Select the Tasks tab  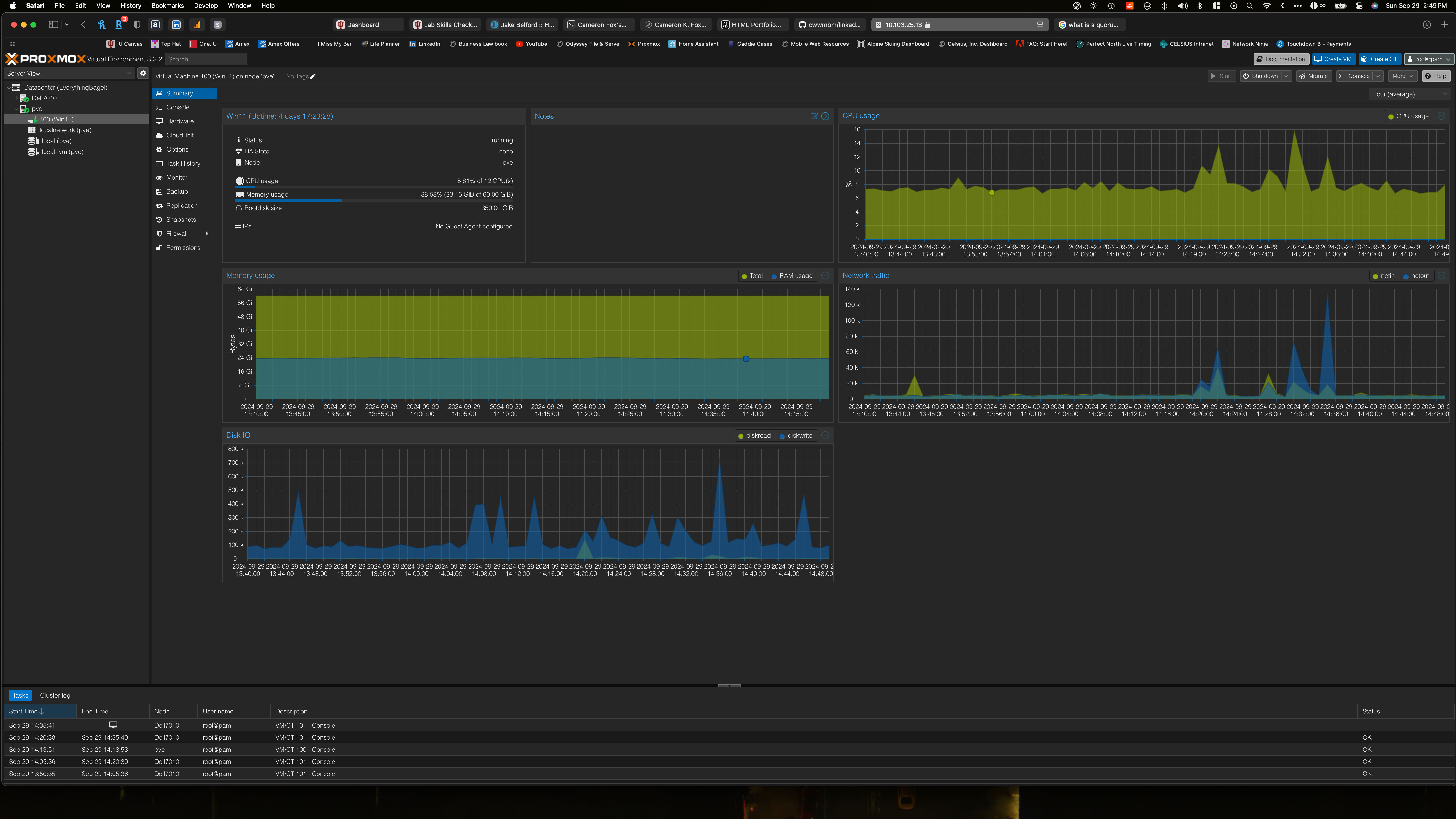point(20,695)
